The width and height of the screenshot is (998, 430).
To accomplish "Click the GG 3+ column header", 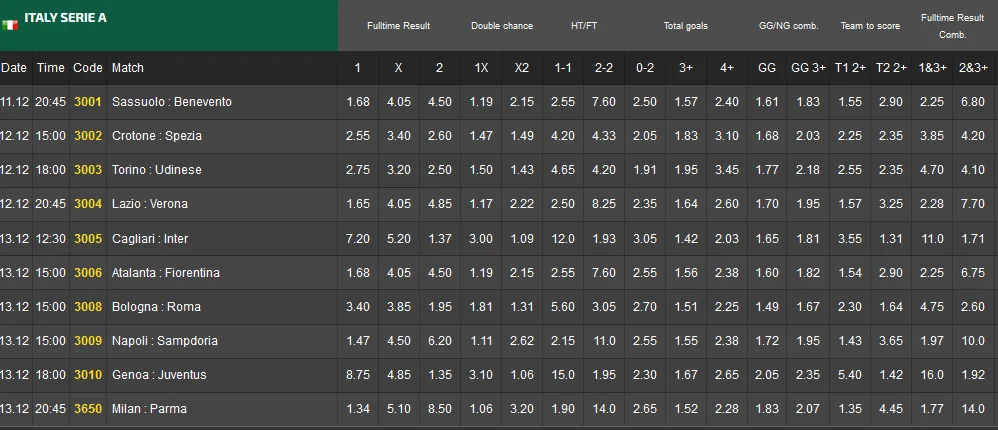I will (808, 68).
